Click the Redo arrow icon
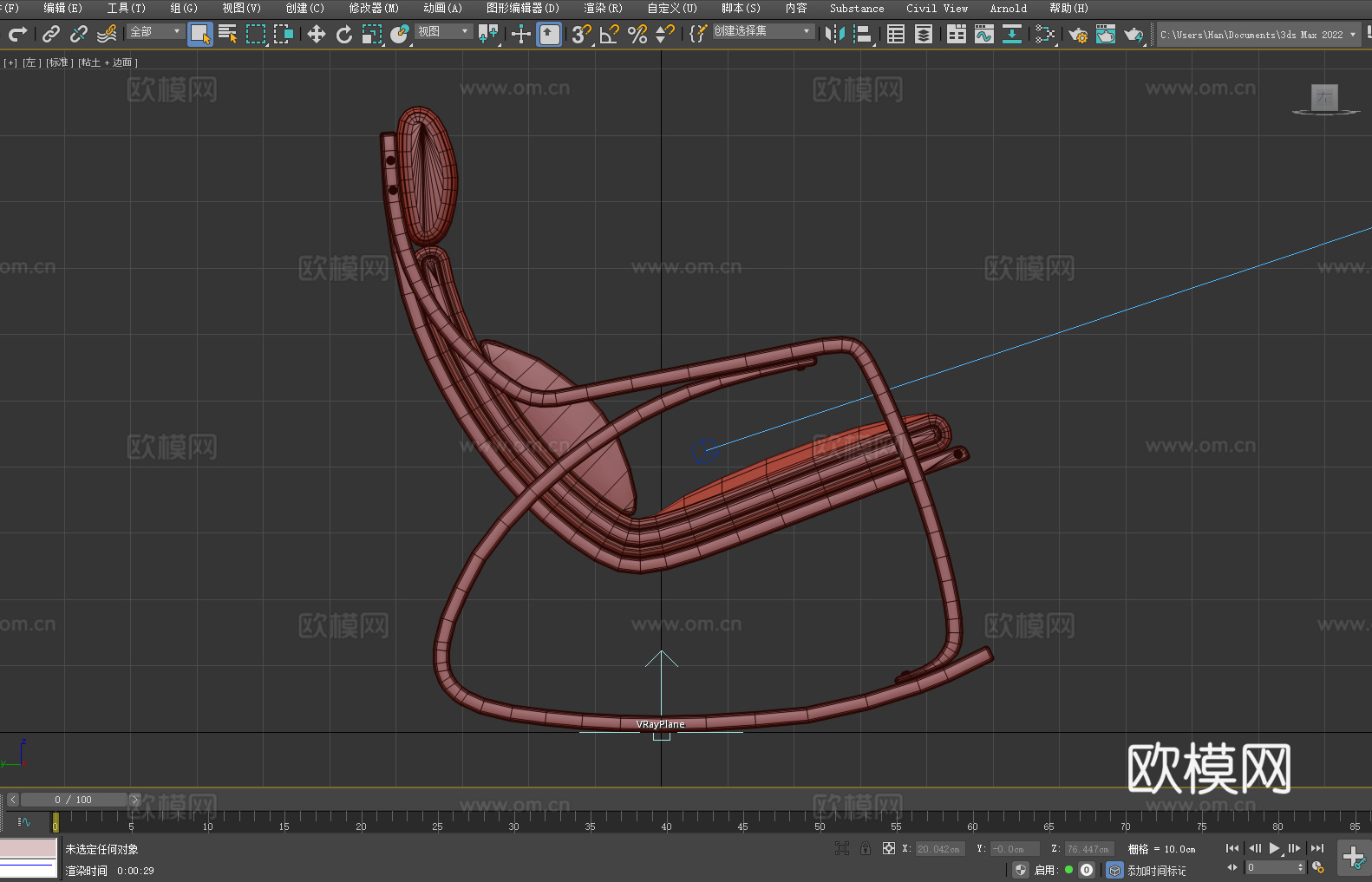The image size is (1372, 882). tap(17, 34)
